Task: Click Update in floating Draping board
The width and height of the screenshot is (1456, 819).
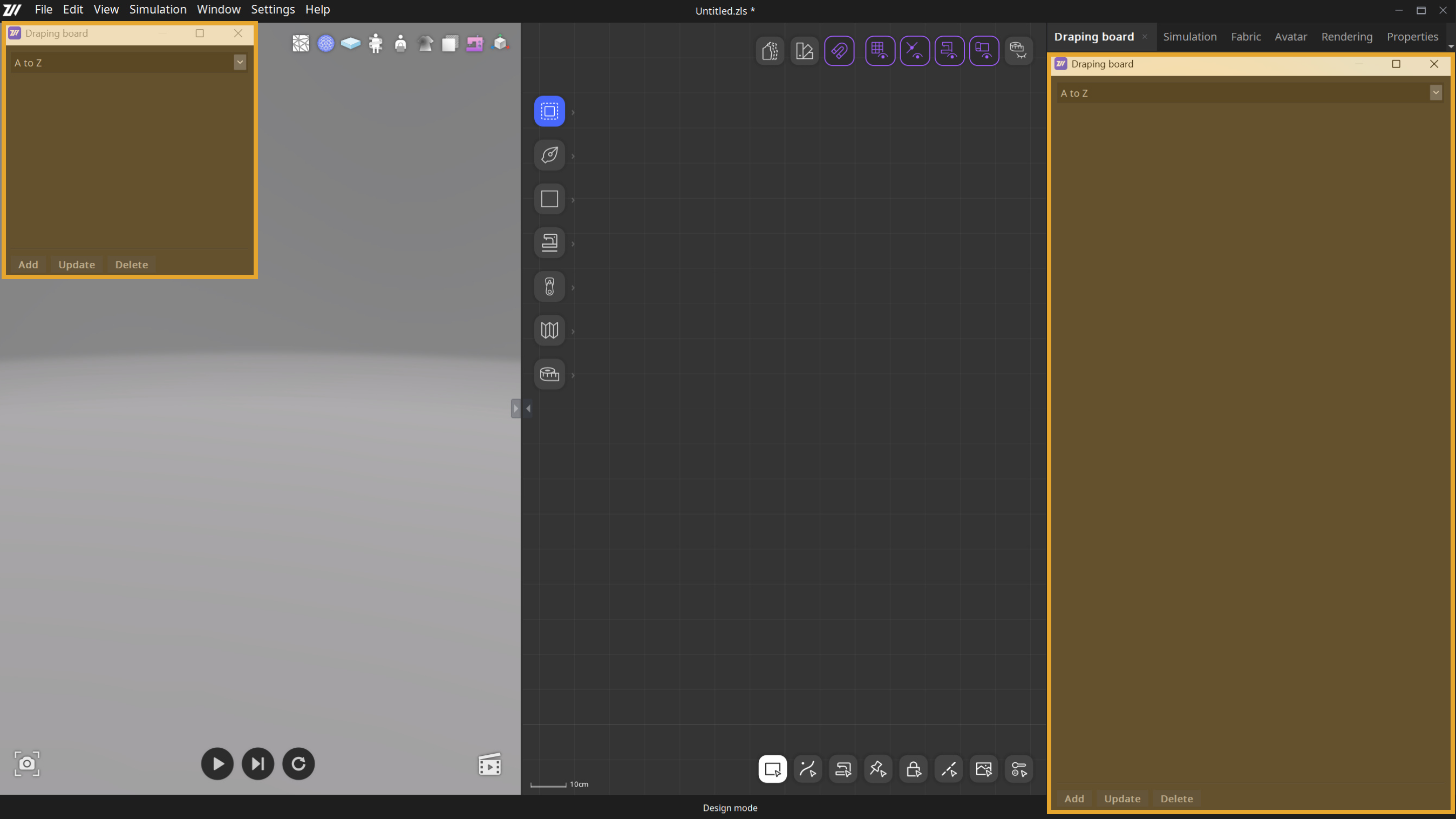Action: tap(76, 265)
